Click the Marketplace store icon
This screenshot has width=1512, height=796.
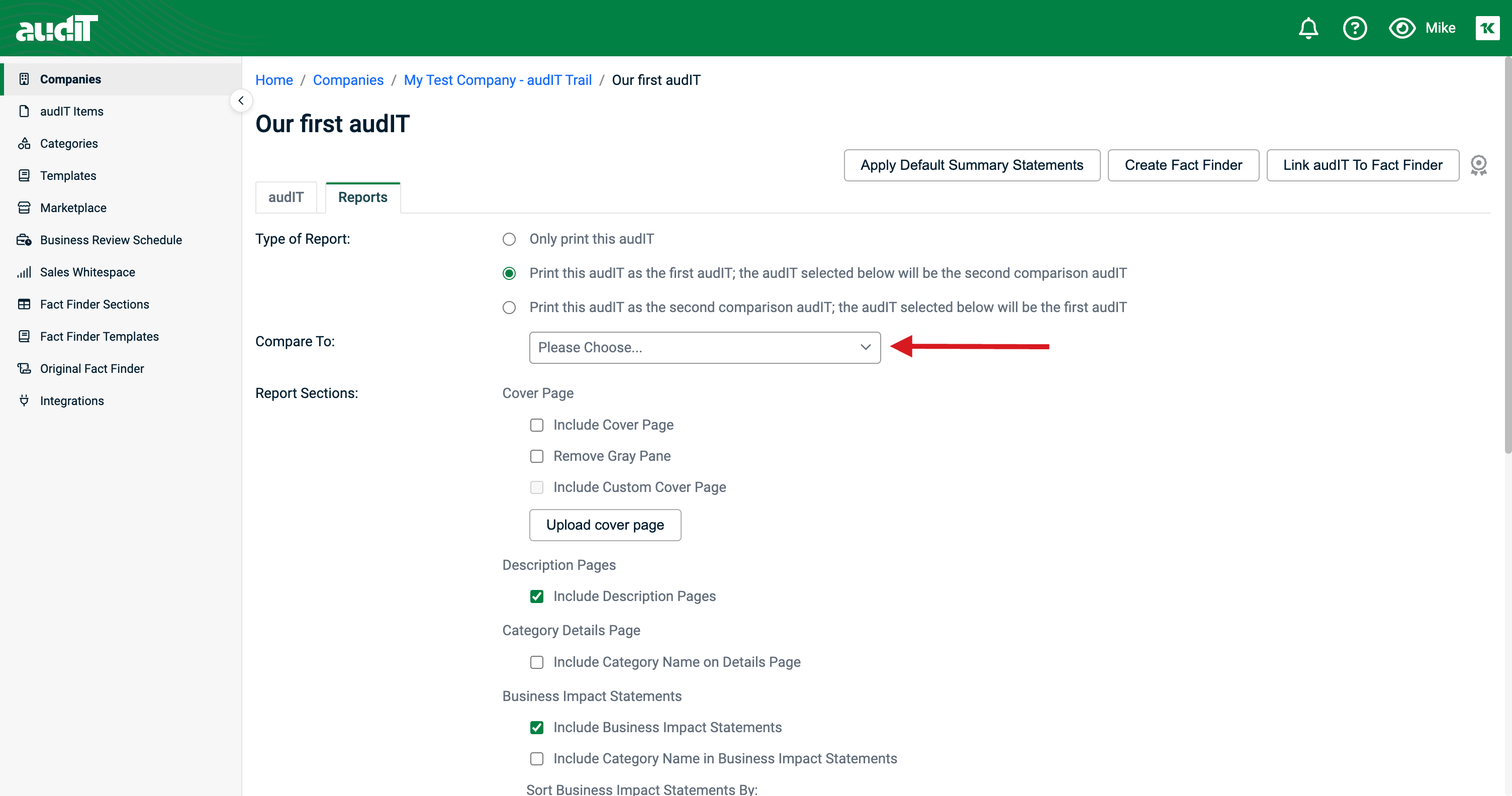[24, 208]
